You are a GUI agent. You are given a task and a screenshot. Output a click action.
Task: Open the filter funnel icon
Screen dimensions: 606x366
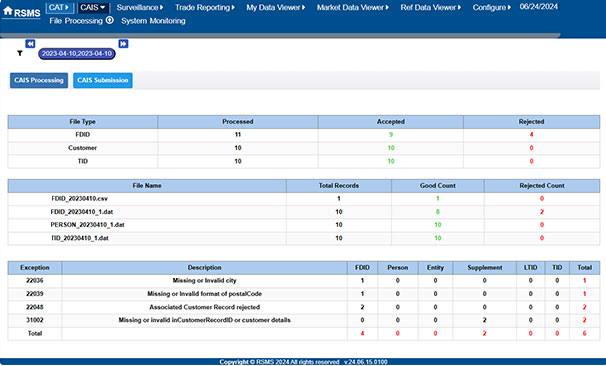[x=20, y=53]
